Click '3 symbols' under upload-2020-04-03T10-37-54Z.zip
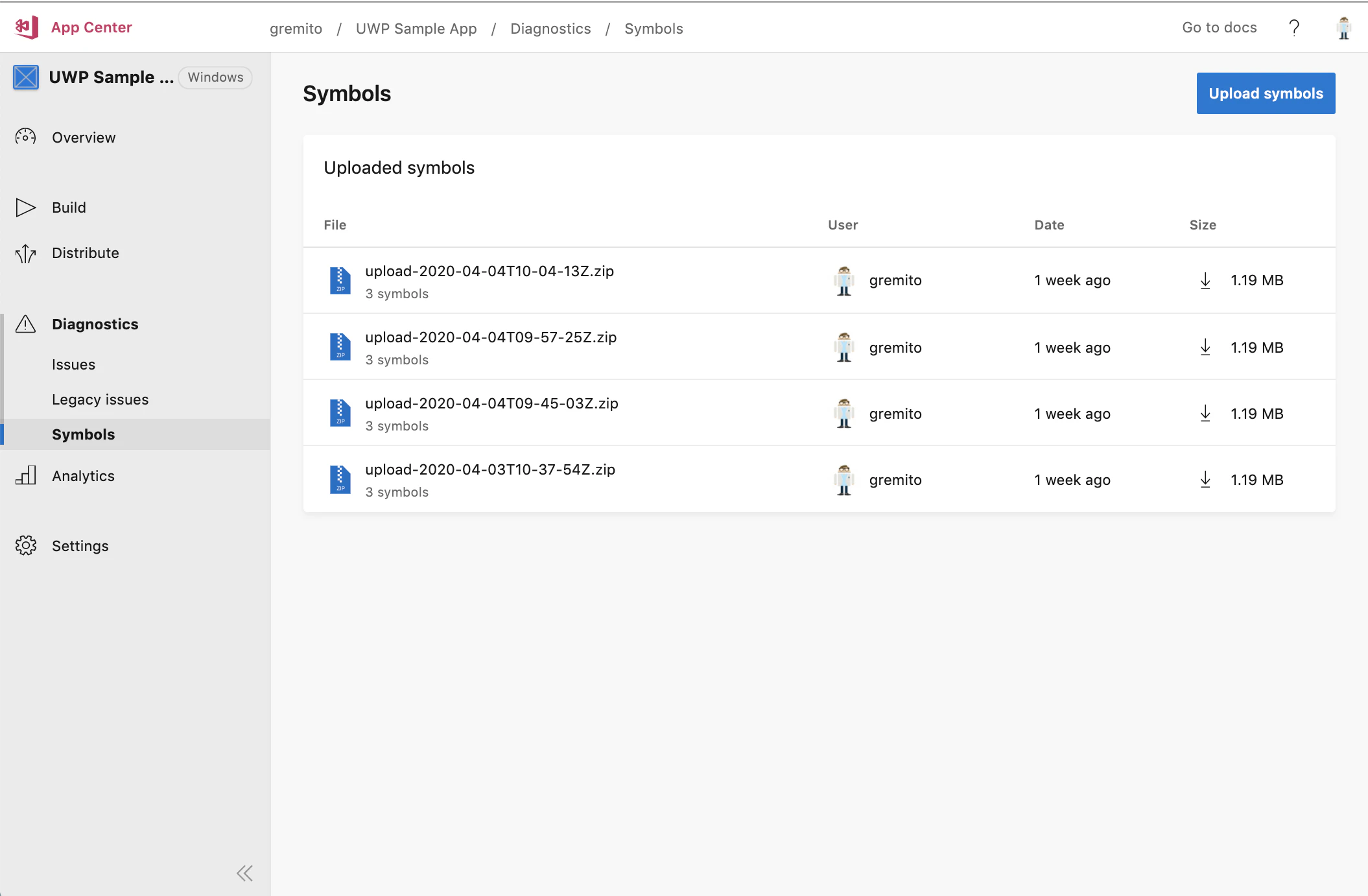Screen dimensions: 1368x896 [x=397, y=492]
